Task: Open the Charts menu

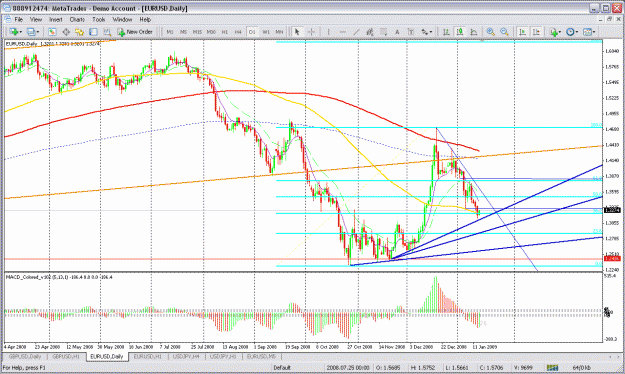Action: (77, 19)
